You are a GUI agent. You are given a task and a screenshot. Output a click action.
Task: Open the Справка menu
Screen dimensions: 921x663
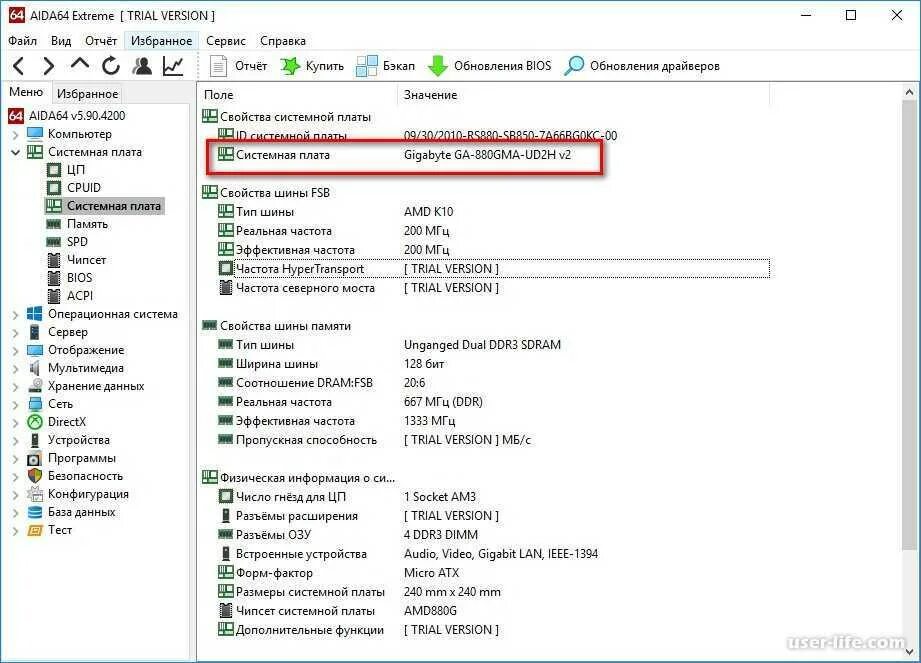(283, 41)
